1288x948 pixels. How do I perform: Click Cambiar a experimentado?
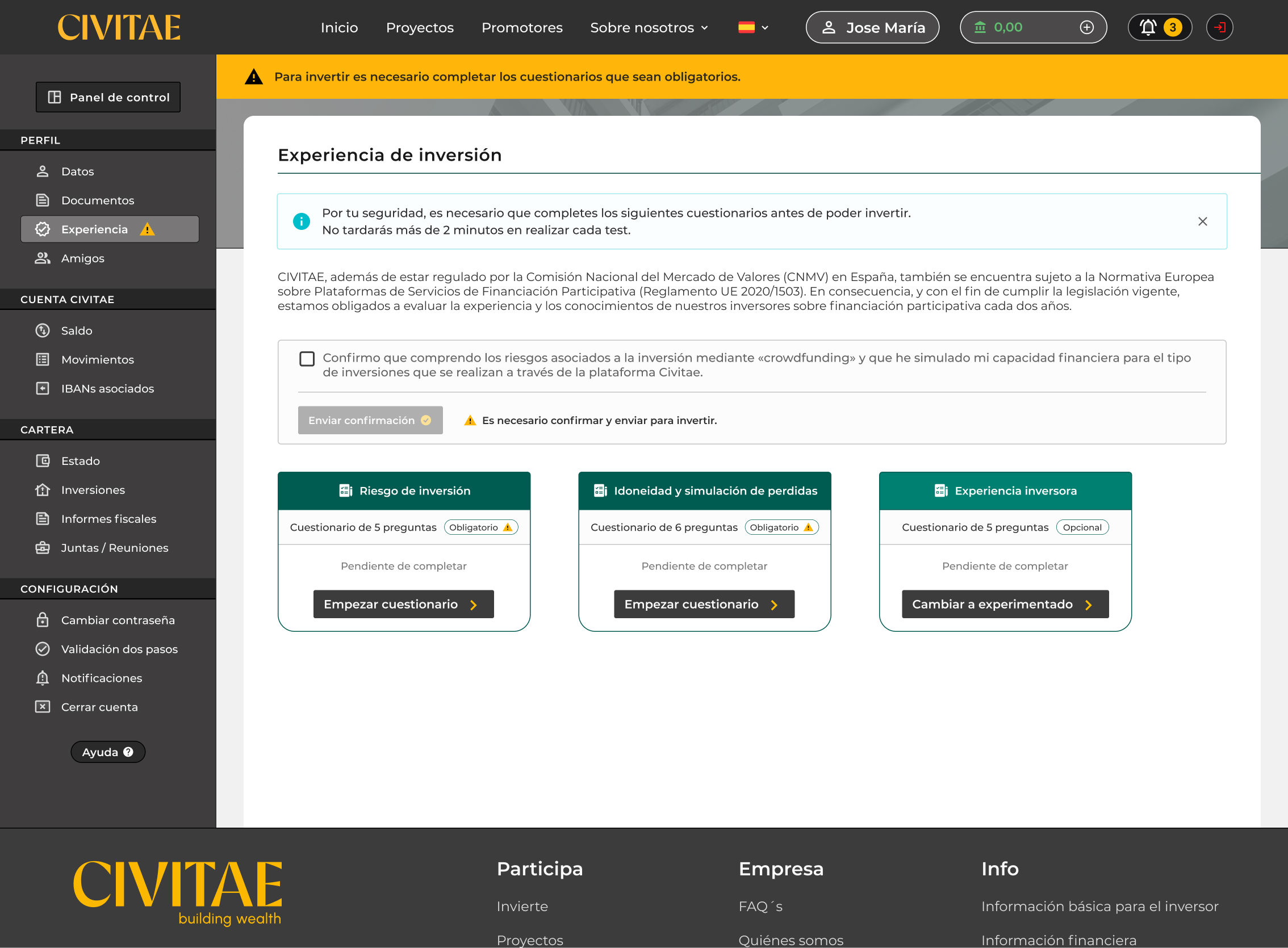point(1005,604)
